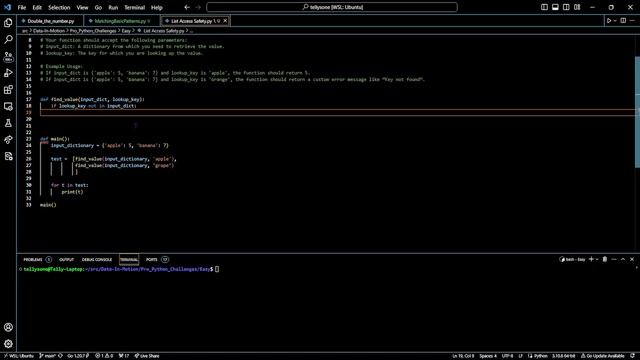Open errors and warnings status indicator
The image size is (640, 360).
104,356
